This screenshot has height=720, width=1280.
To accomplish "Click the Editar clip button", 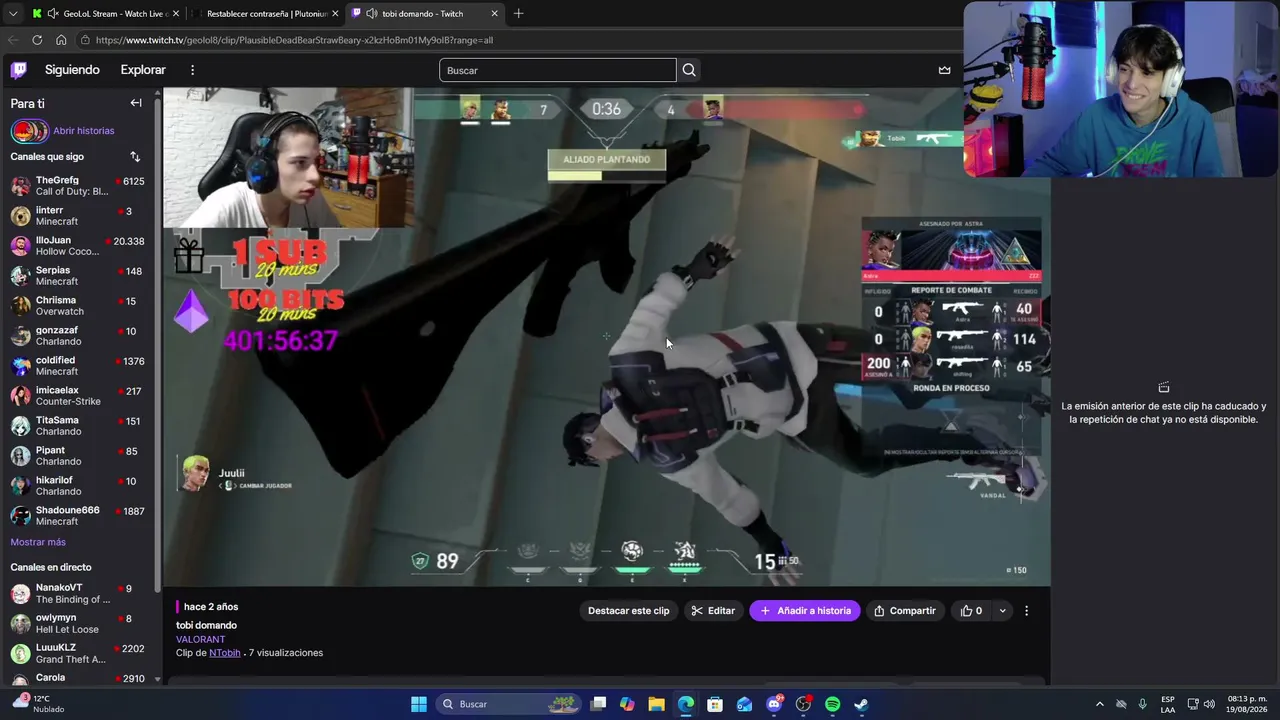I will coord(713,611).
